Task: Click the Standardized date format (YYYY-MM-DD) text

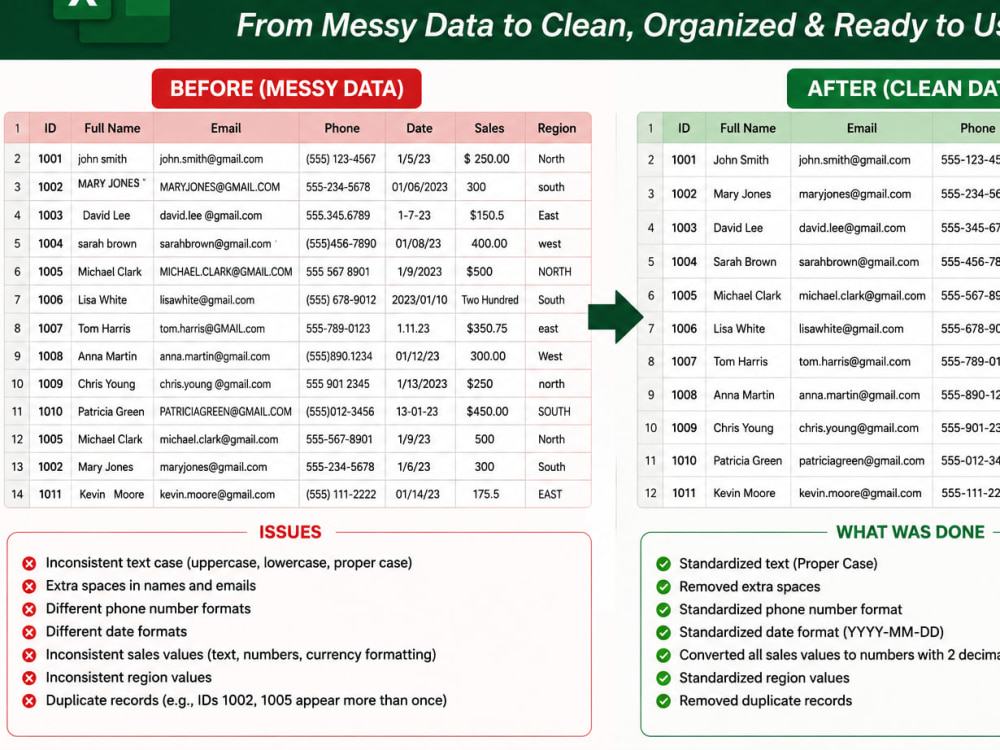Action: 811,632
